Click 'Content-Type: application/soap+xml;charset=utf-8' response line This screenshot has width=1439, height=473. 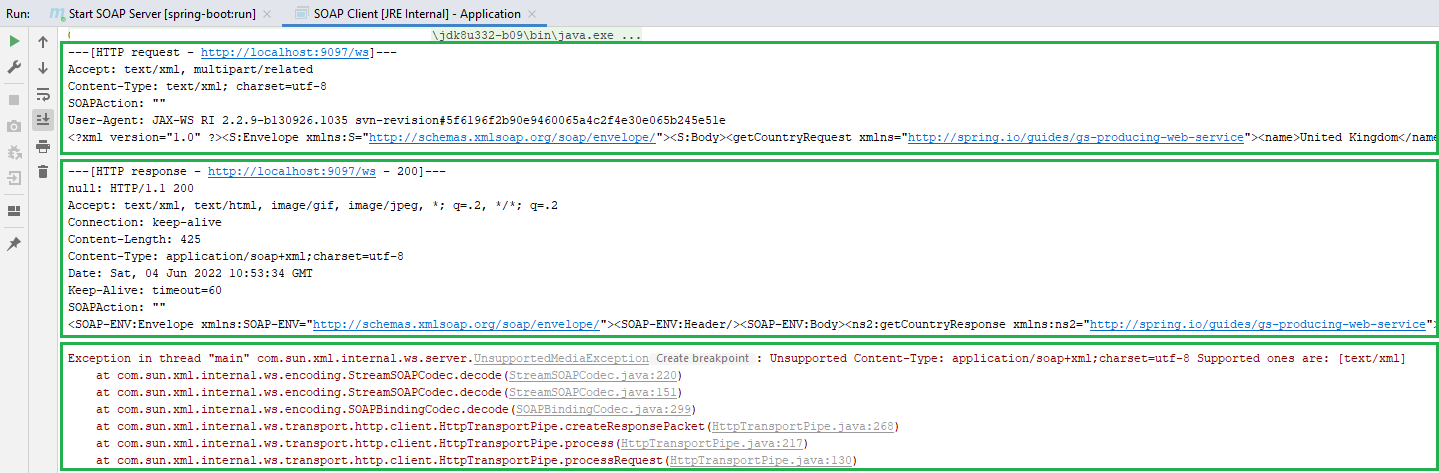tap(236, 256)
